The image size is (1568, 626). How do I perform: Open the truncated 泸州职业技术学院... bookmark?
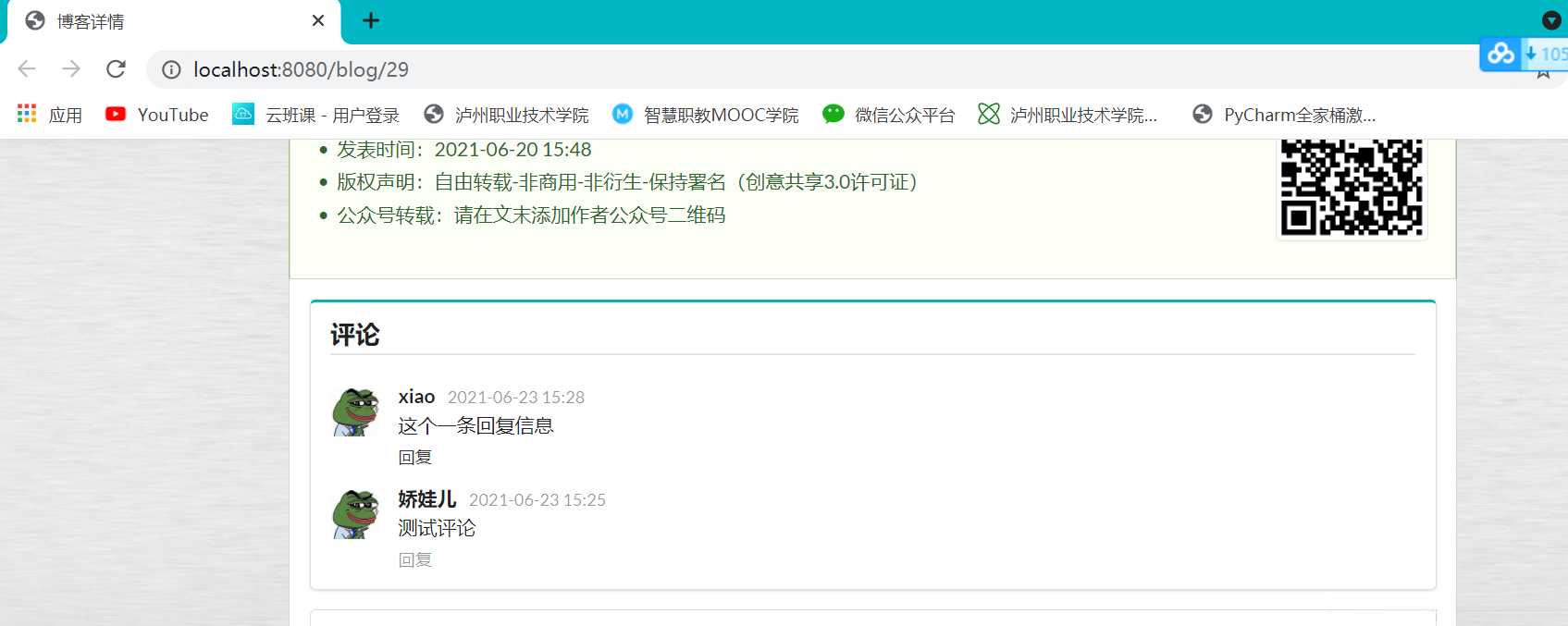pyautogui.click(x=1068, y=115)
